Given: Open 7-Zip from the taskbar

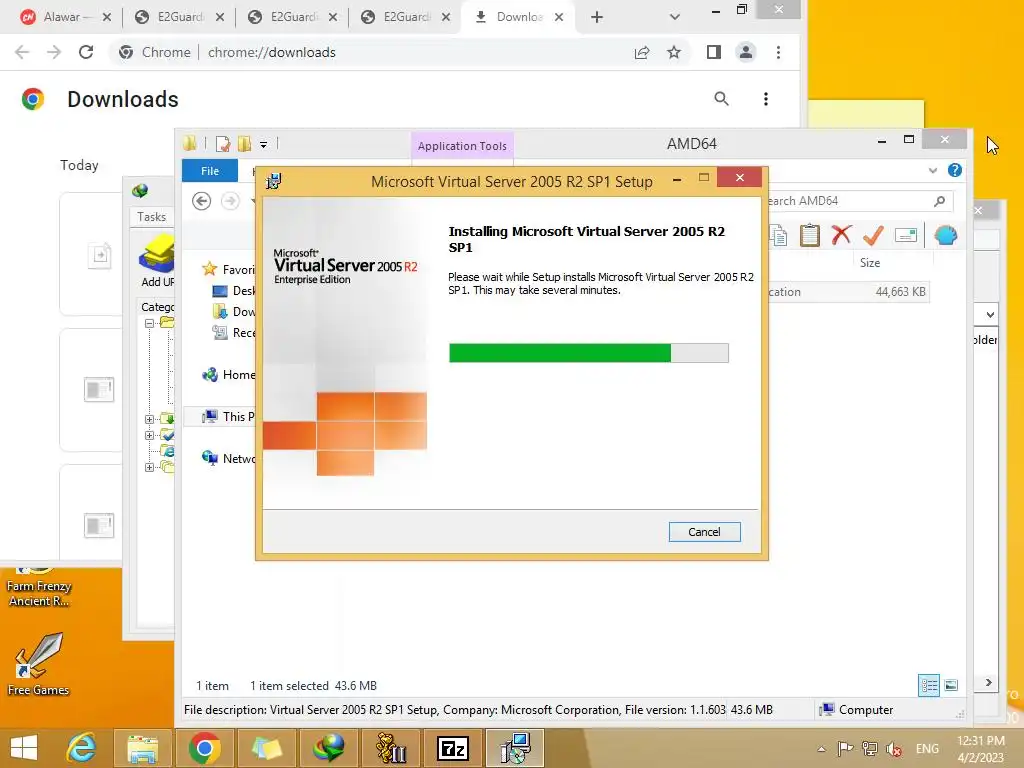Looking at the screenshot, I should (x=453, y=747).
